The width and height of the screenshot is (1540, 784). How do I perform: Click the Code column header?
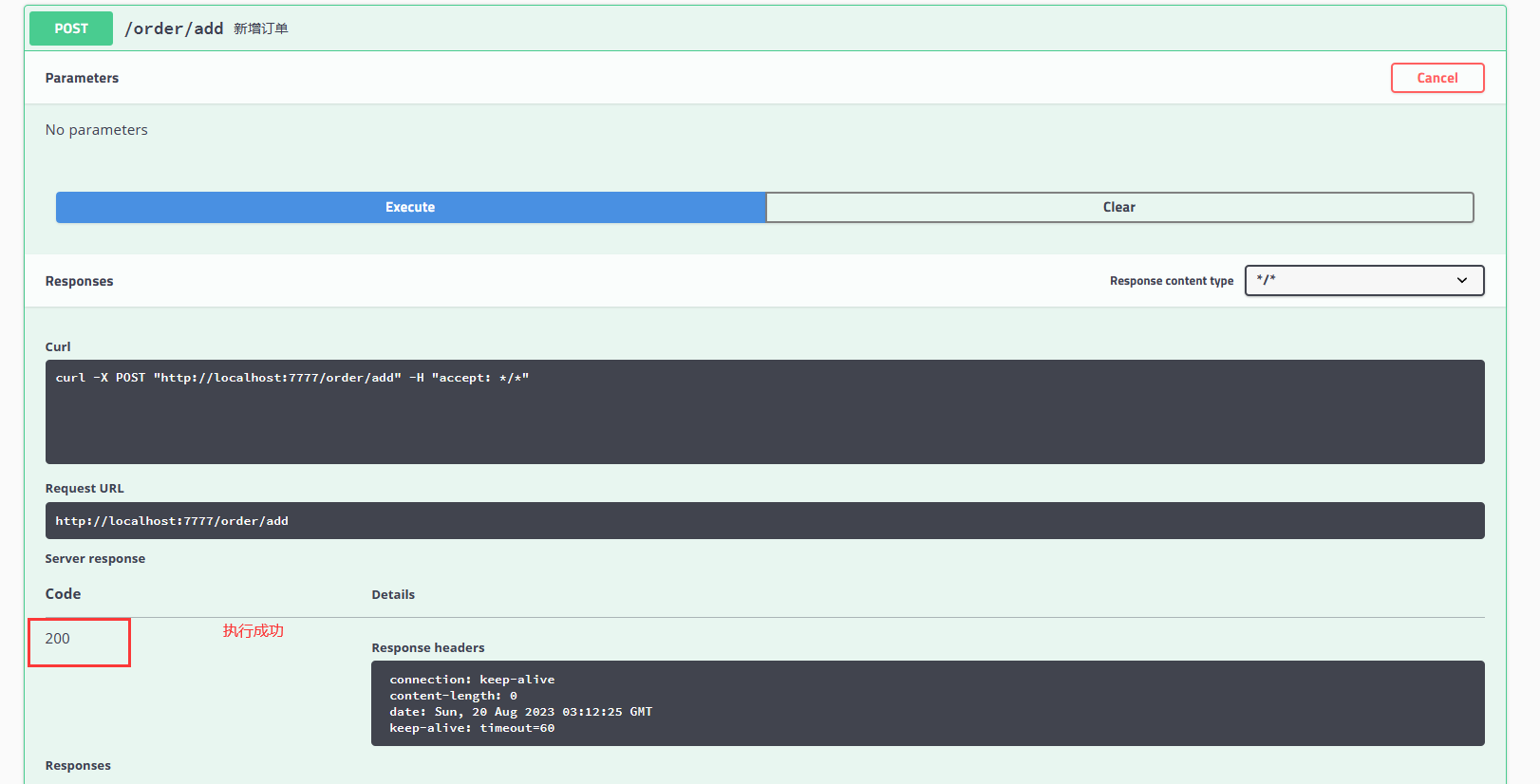[x=63, y=594]
